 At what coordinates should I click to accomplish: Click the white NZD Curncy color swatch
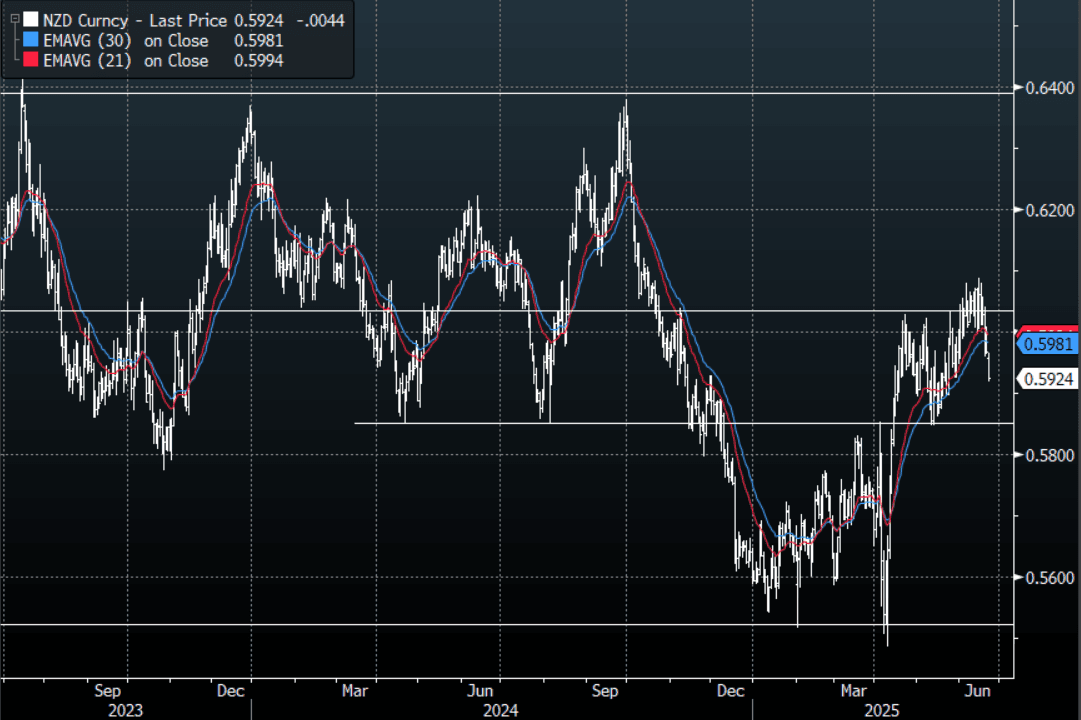31,20
